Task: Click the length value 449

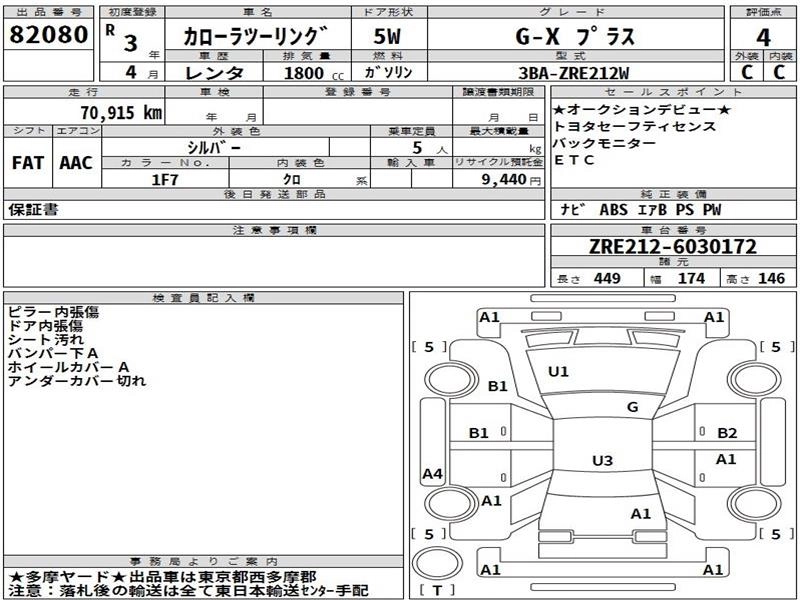Action: coord(607,278)
